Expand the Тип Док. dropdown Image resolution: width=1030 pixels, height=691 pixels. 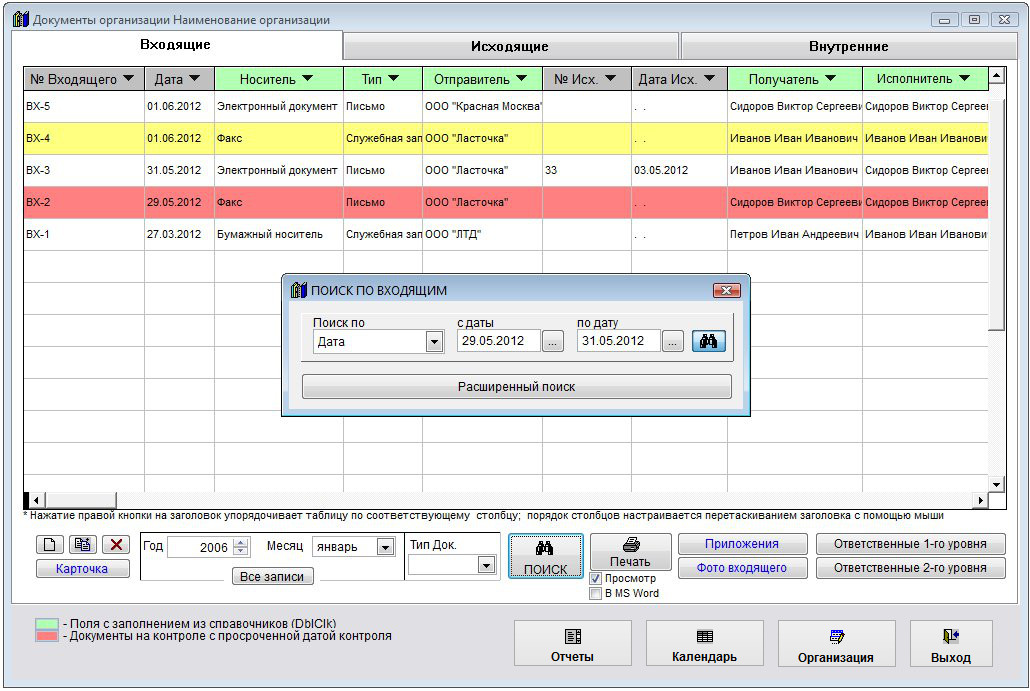coord(486,565)
